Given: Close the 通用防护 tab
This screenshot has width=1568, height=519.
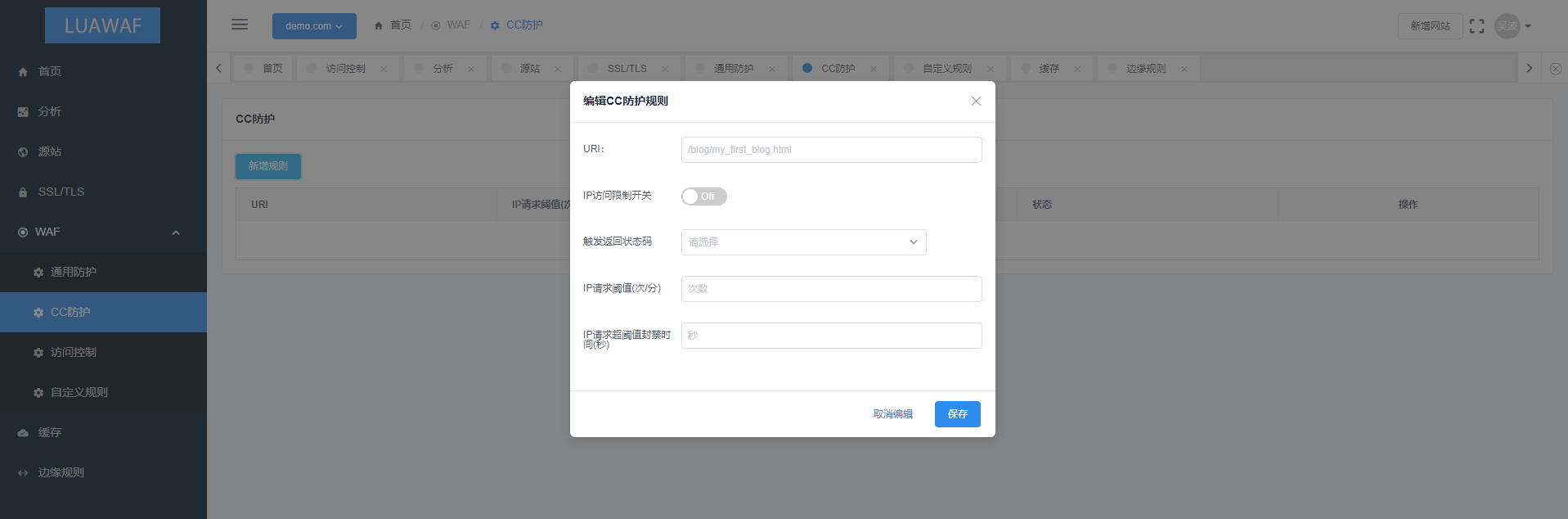Looking at the screenshot, I should click(772, 69).
